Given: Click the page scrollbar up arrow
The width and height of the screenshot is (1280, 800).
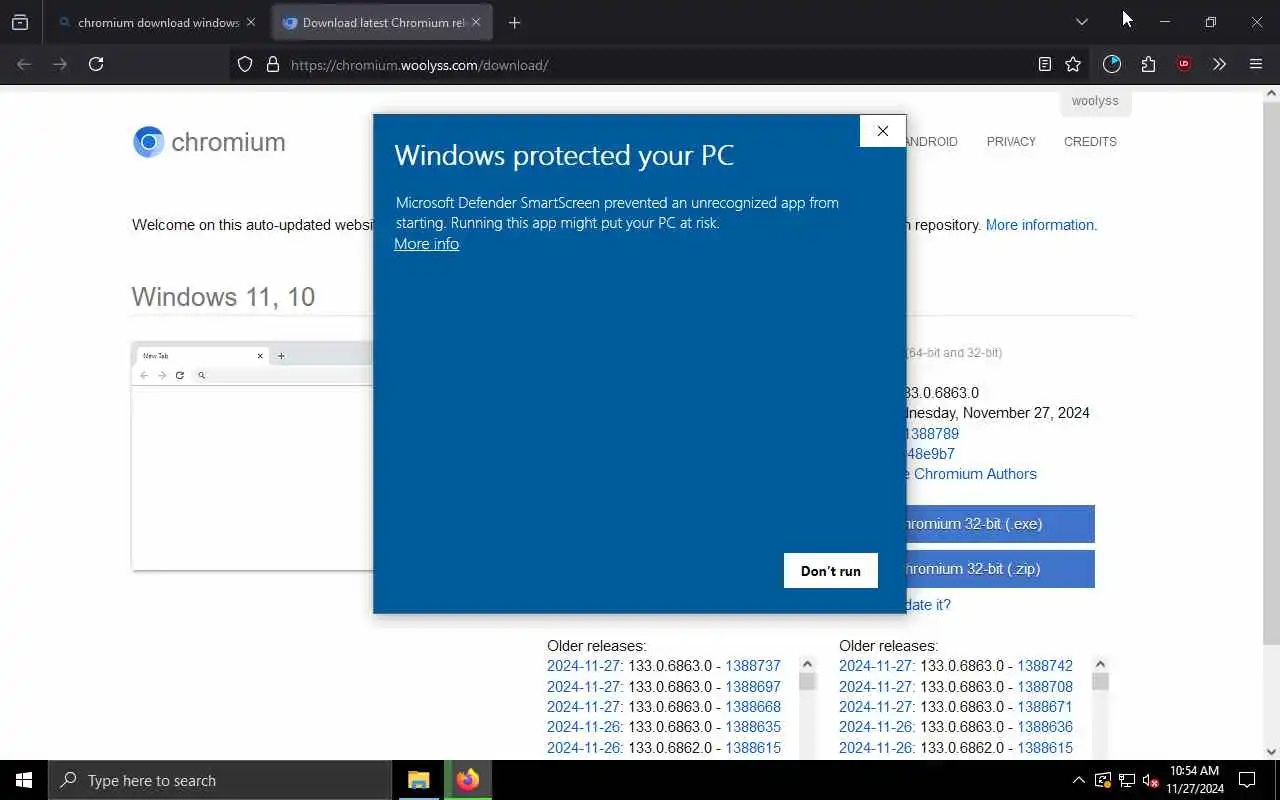Looking at the screenshot, I should click(1271, 94).
